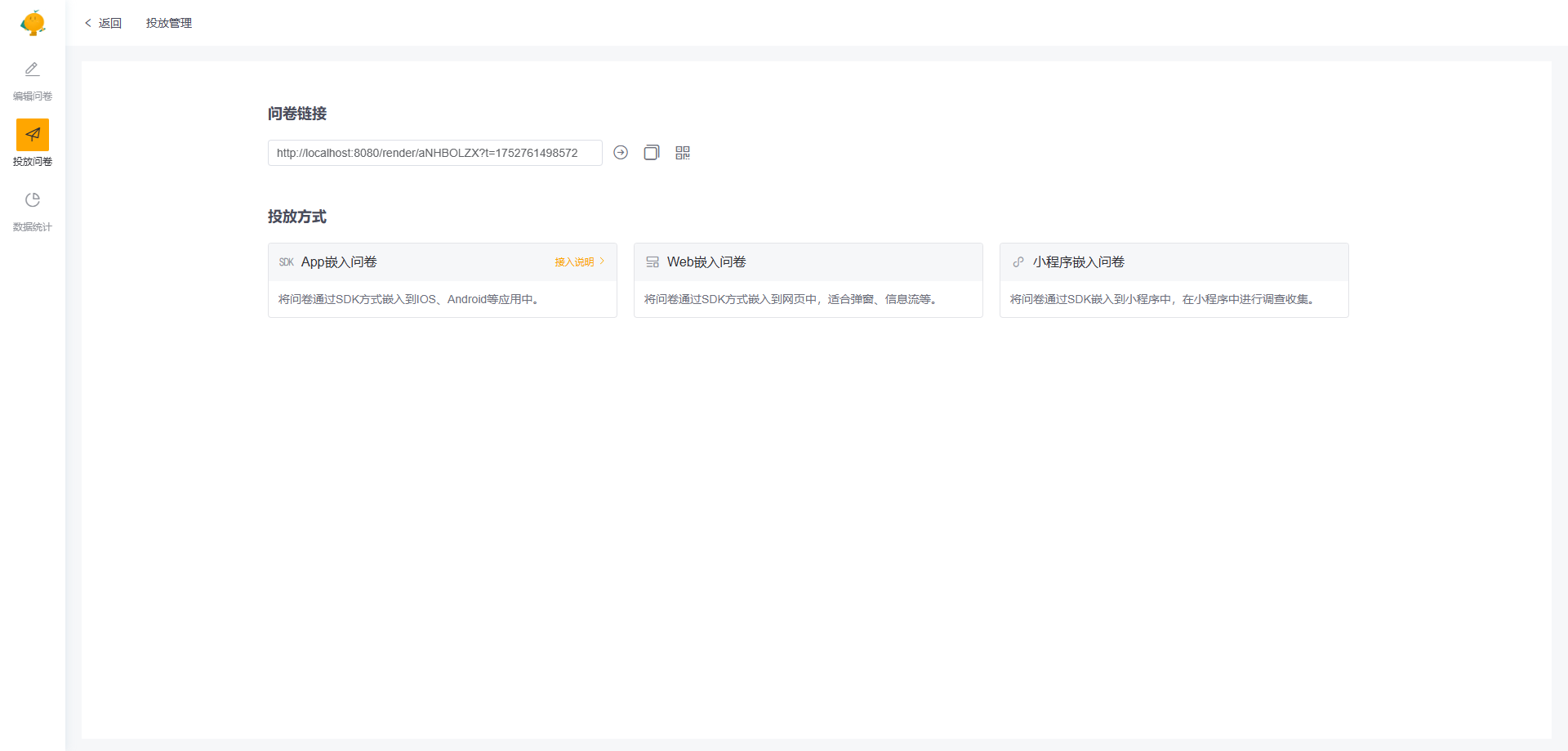Open the questionnaire link via arrow-circle icon
This screenshot has height=751, width=1568.
pos(621,153)
